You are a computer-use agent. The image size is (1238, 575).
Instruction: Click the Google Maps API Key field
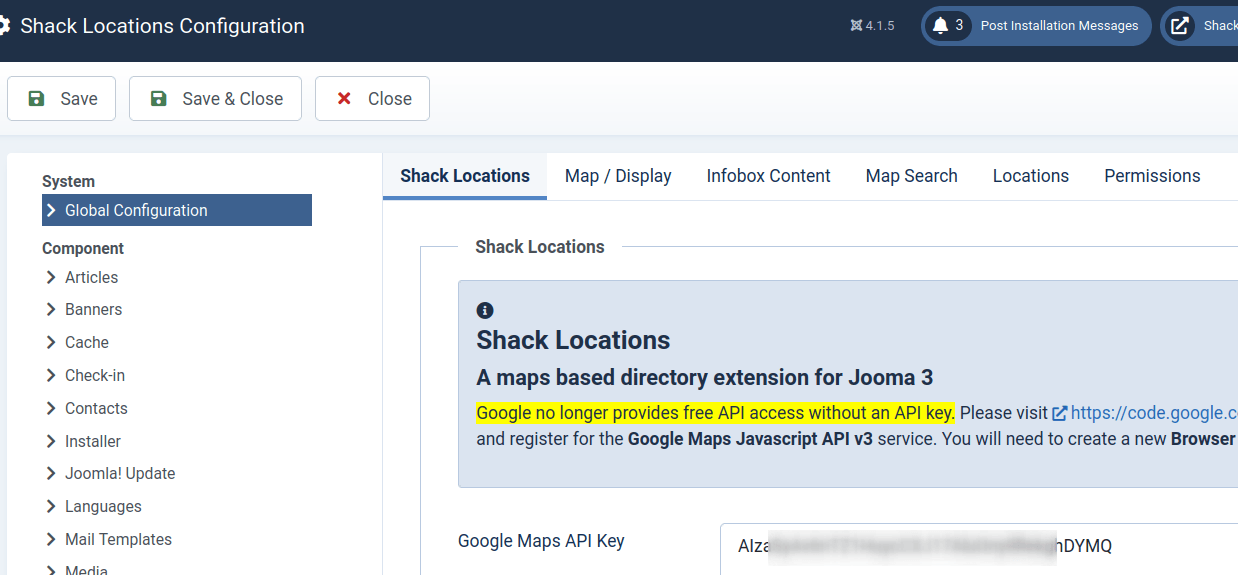pos(979,547)
